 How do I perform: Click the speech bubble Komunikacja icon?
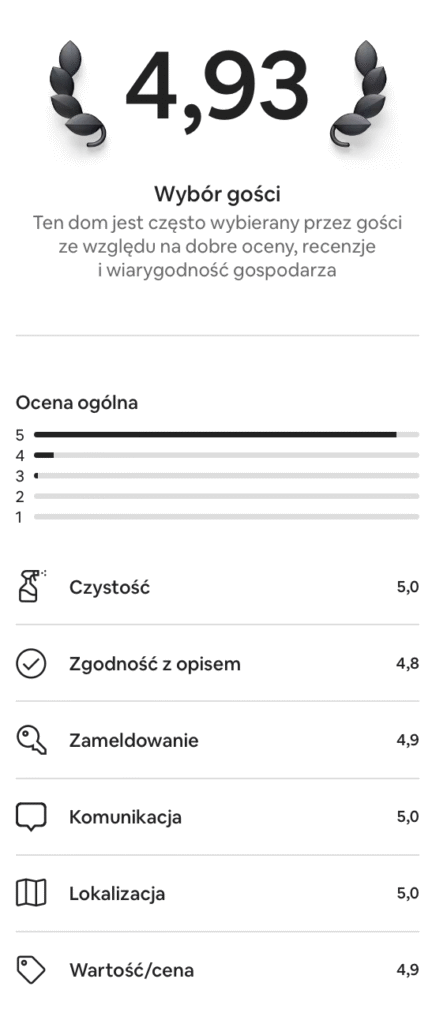31,817
